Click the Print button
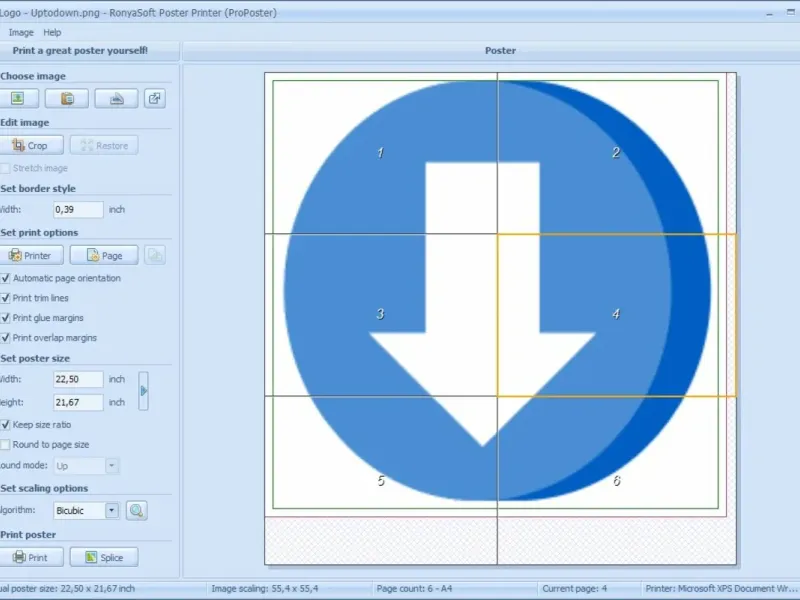This screenshot has width=800, height=600. pyautogui.click(x=31, y=557)
